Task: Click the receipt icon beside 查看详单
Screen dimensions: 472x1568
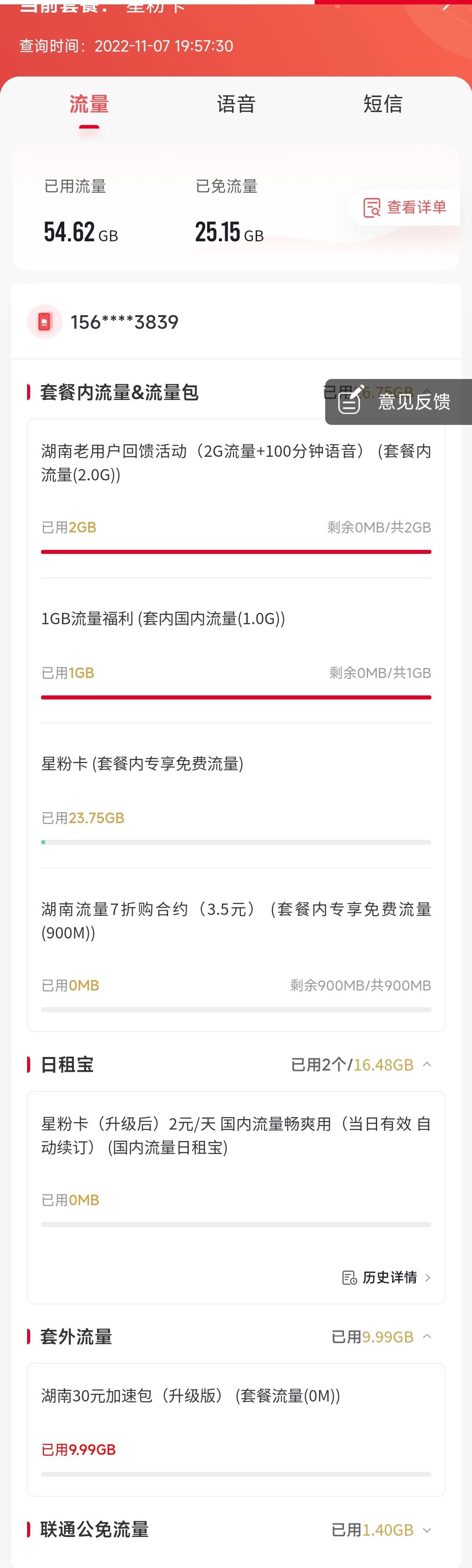Action: (x=371, y=208)
